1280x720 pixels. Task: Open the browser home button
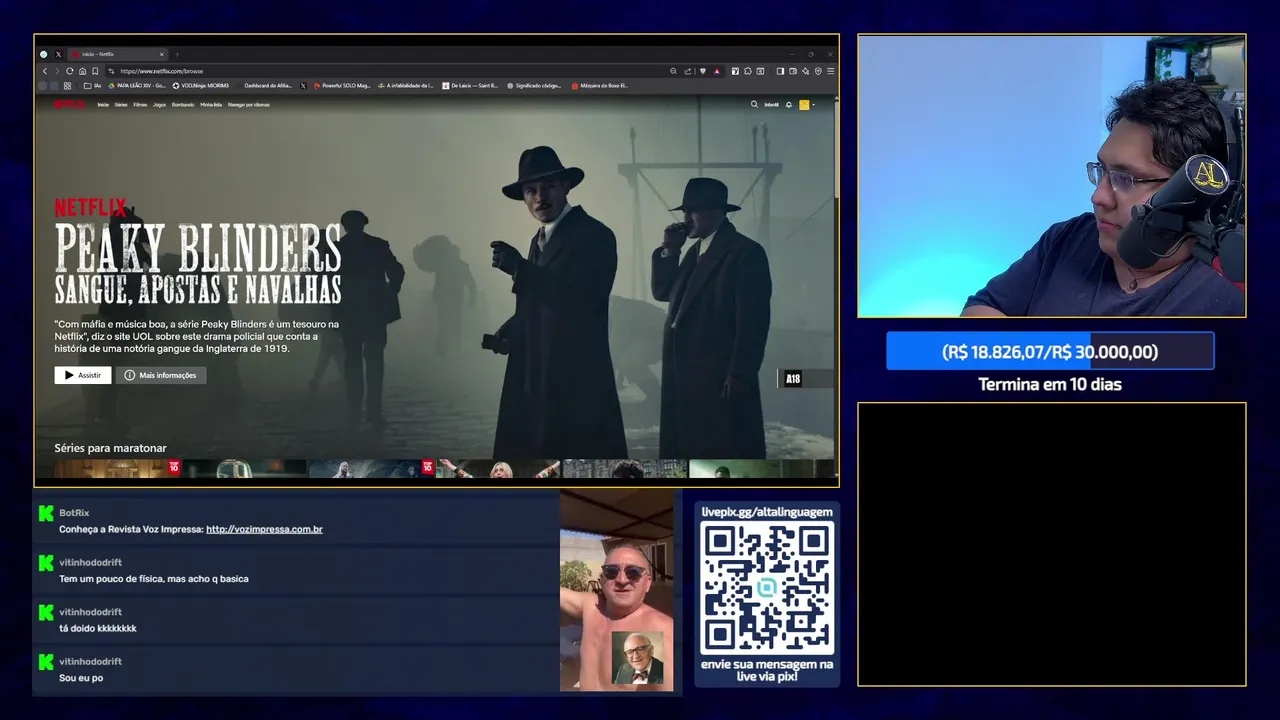(x=82, y=71)
